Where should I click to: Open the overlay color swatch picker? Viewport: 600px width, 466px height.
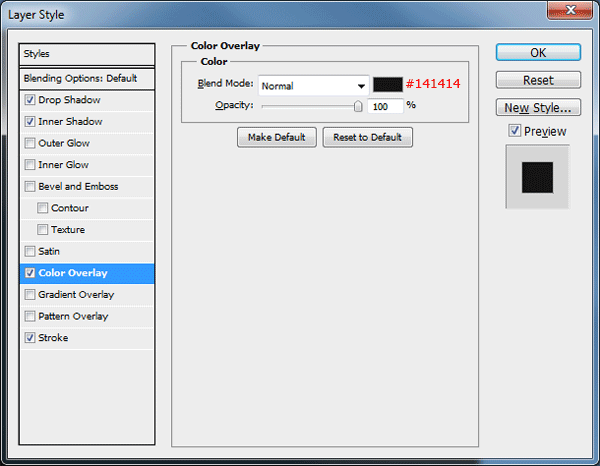point(388,85)
